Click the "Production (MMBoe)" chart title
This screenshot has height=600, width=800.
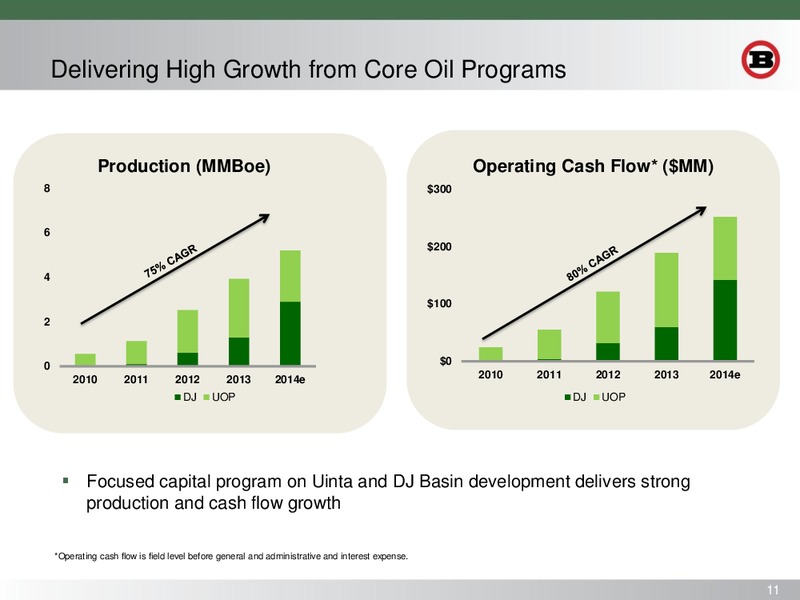click(x=184, y=166)
